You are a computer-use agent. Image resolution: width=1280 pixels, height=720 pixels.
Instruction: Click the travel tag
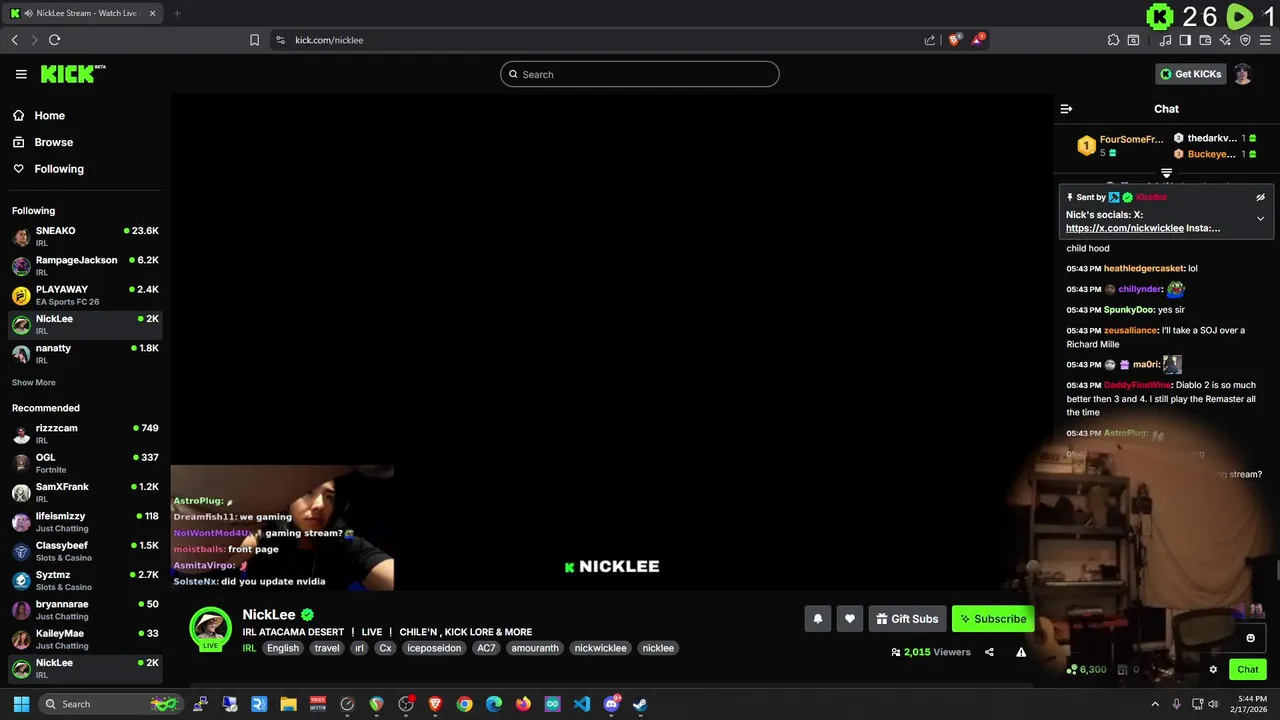327,648
